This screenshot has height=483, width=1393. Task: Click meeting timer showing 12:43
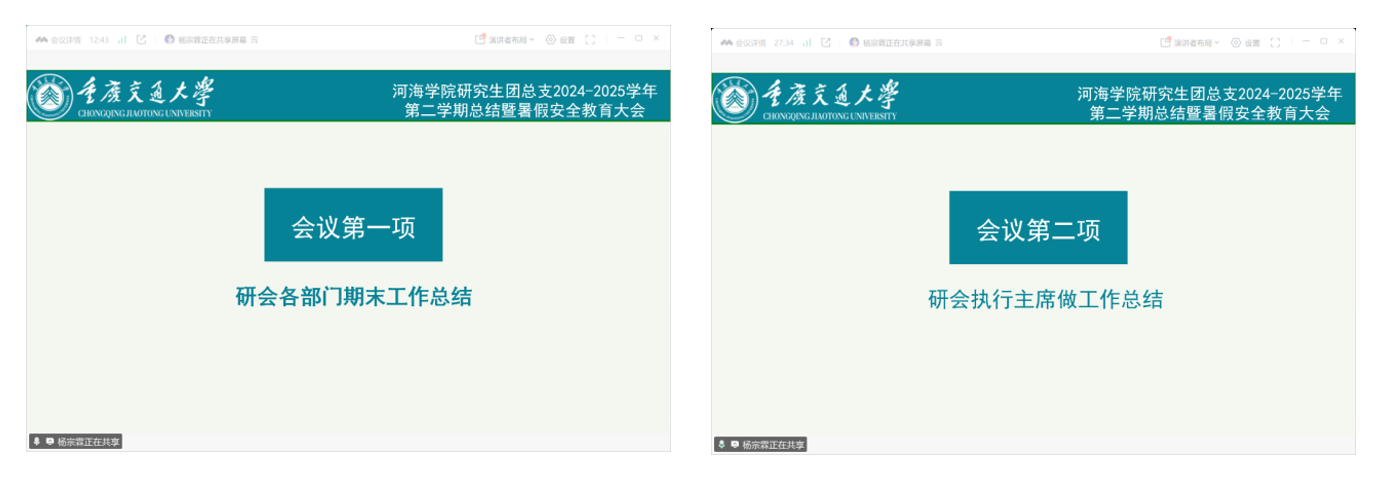click(x=99, y=40)
